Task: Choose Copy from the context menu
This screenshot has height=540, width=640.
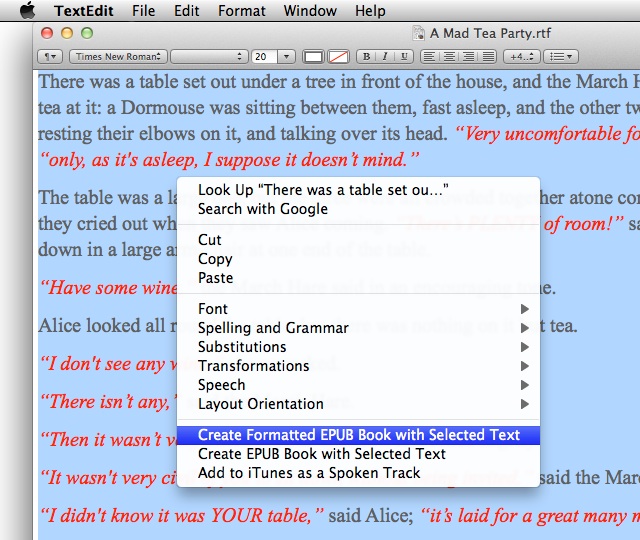Action: [358, 259]
